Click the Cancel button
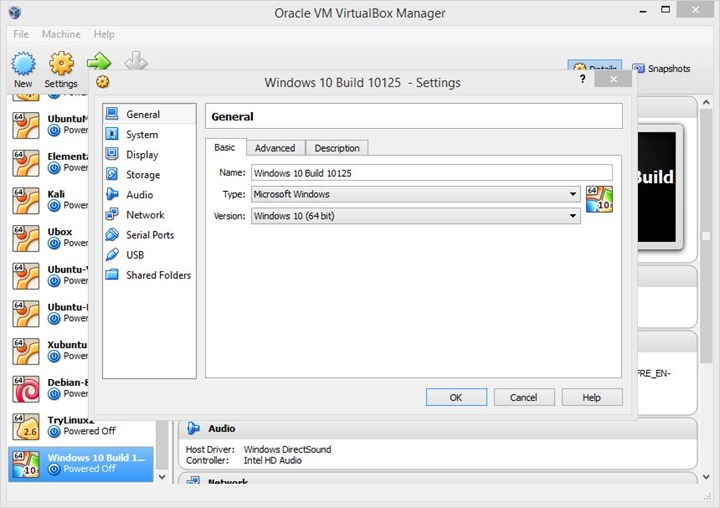 click(x=523, y=397)
